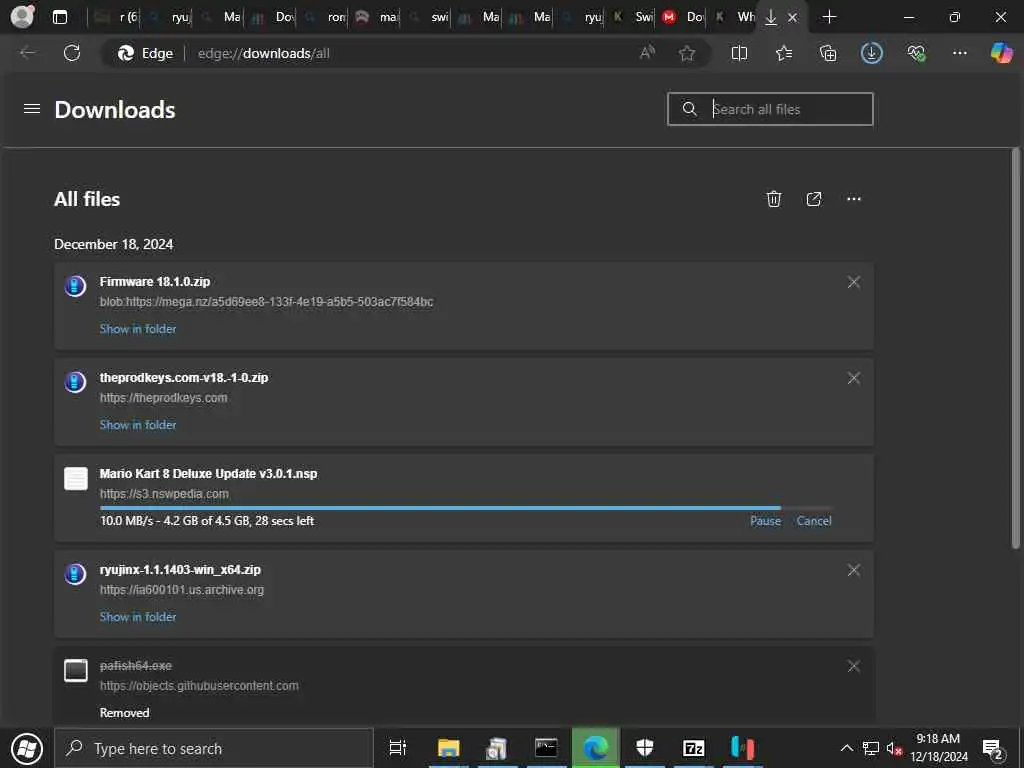Show Firmware 18.1.0.zip in folder
Image resolution: width=1024 pixels, height=768 pixels.
coord(138,328)
